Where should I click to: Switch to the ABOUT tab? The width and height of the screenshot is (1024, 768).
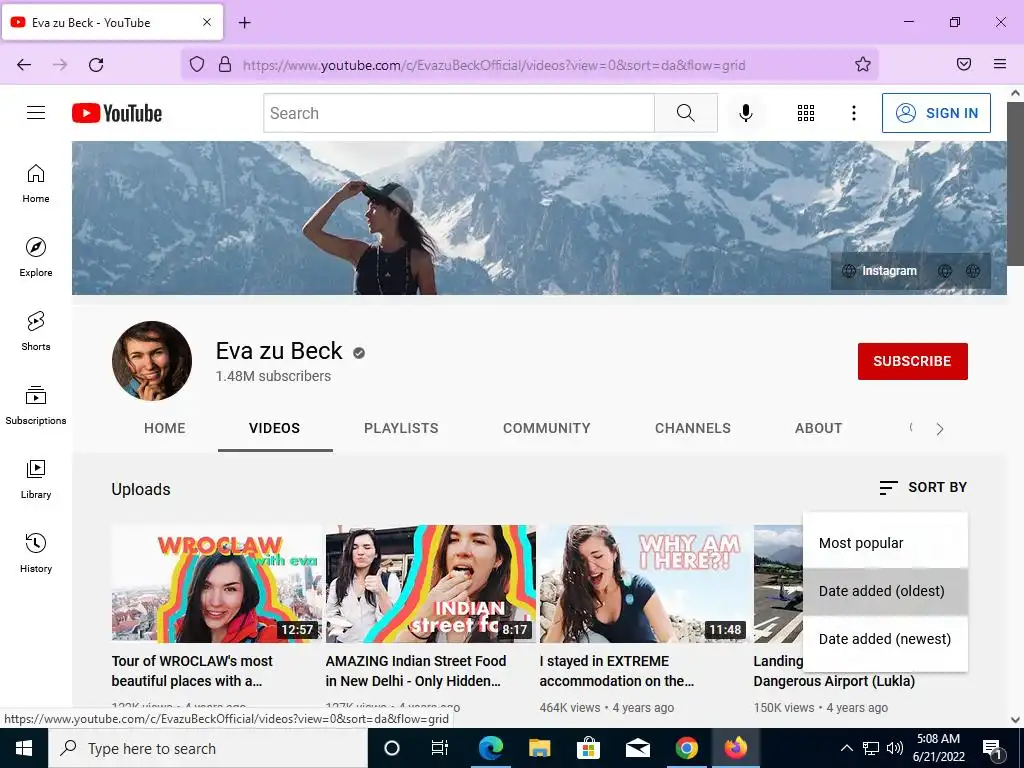coord(818,428)
